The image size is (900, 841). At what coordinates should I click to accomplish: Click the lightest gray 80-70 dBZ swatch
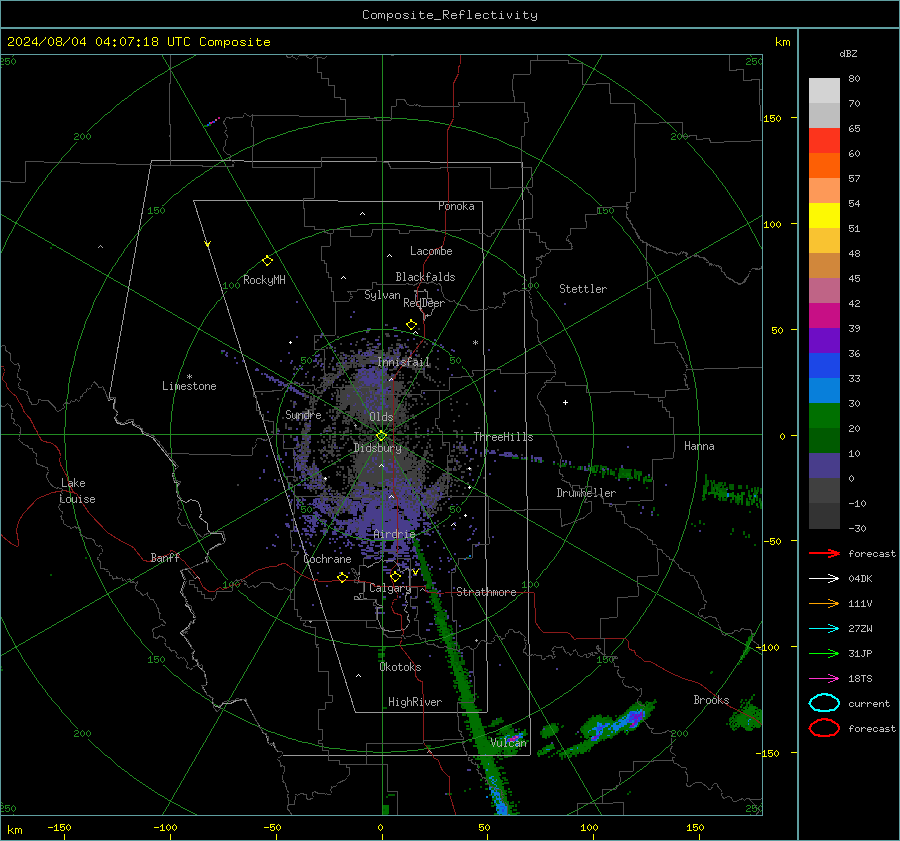824,91
